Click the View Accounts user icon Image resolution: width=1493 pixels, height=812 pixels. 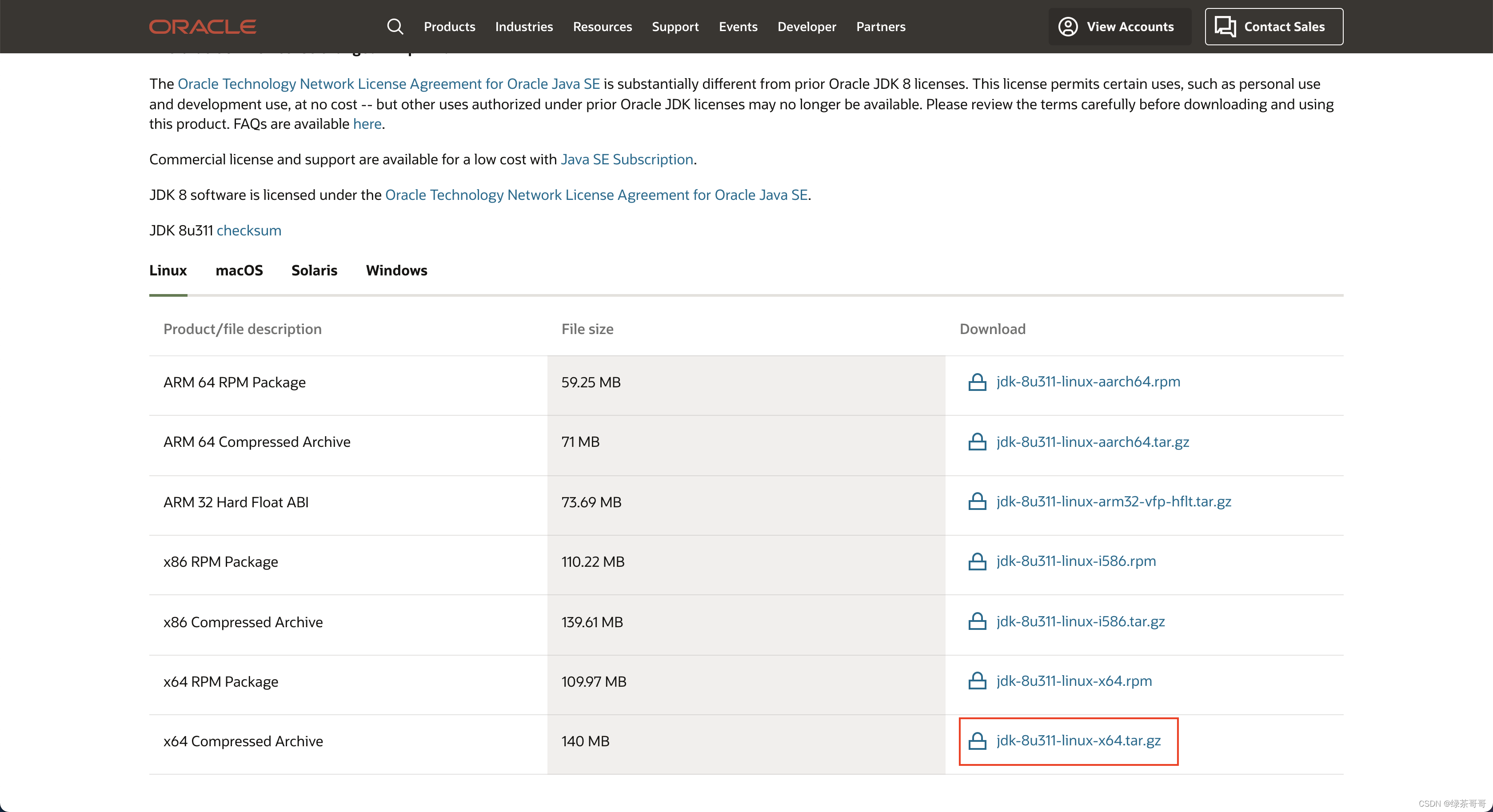pos(1068,27)
